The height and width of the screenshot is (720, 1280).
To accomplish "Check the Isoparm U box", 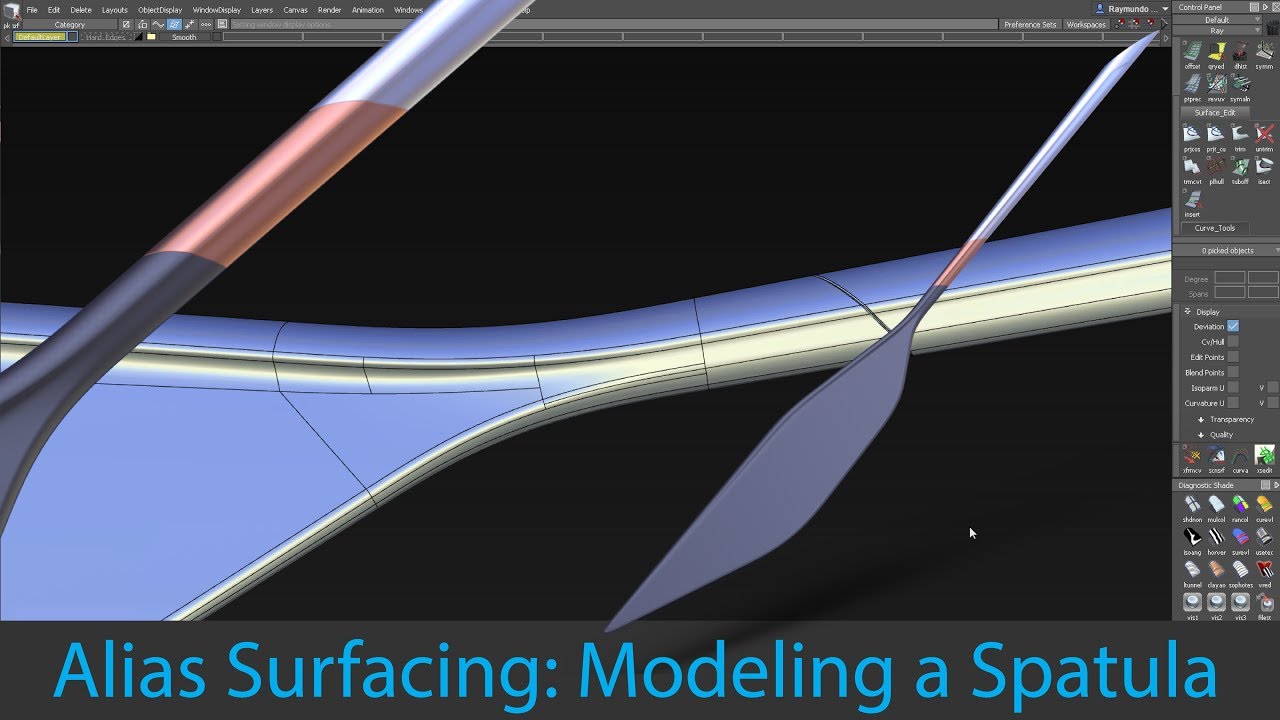I will 1233,387.
